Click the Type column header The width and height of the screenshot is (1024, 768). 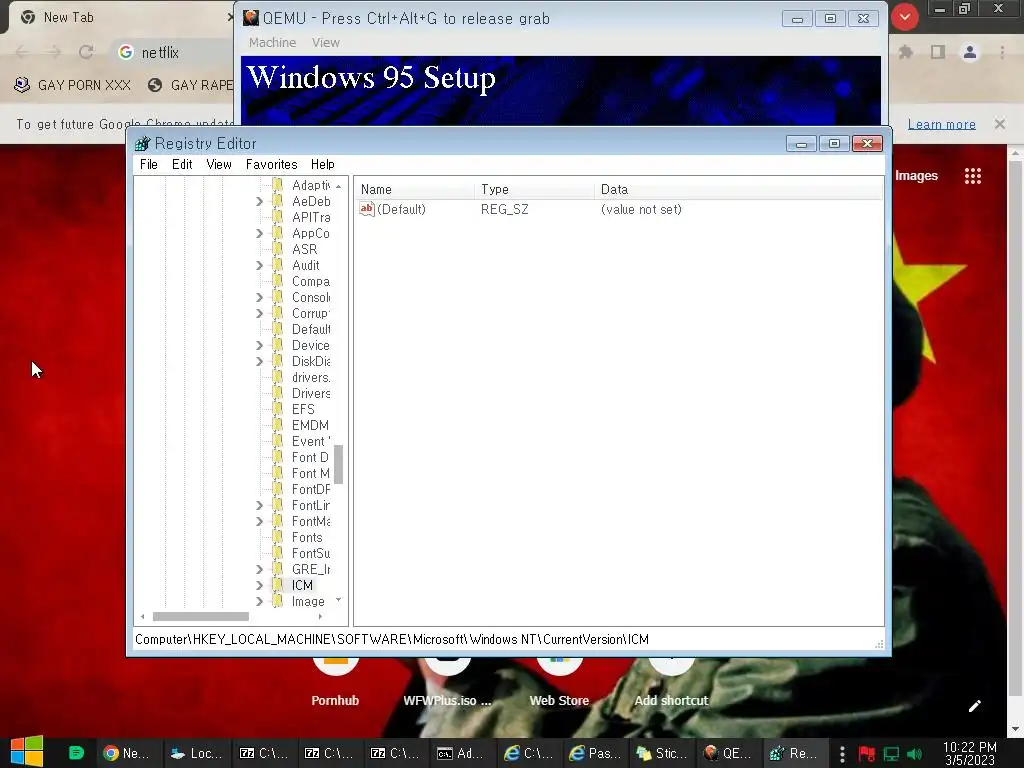click(535, 189)
